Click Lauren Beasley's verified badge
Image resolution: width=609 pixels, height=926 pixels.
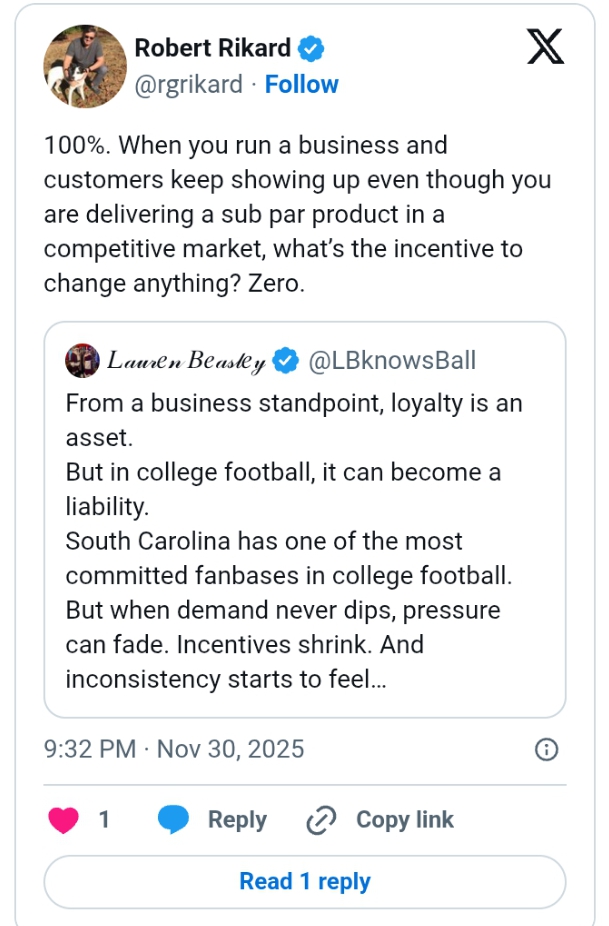286,361
